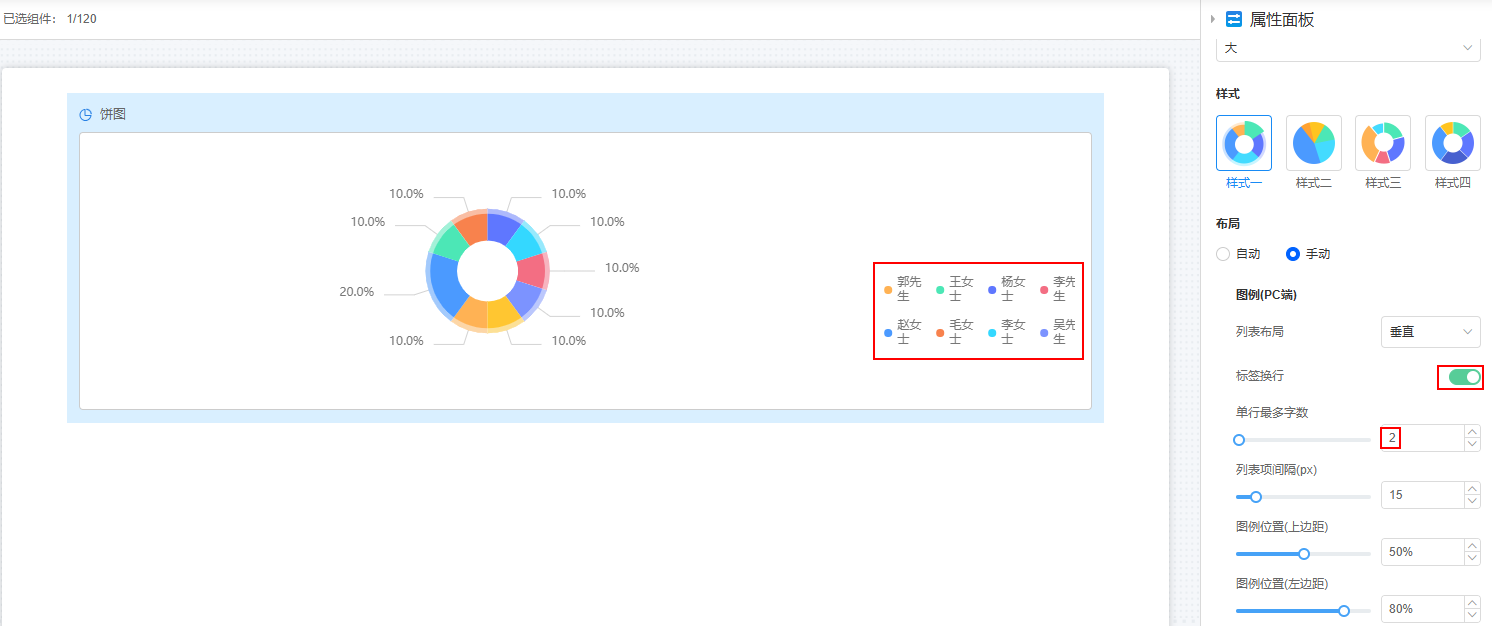
Task: Click the 饼图 component title
Action: [113, 115]
